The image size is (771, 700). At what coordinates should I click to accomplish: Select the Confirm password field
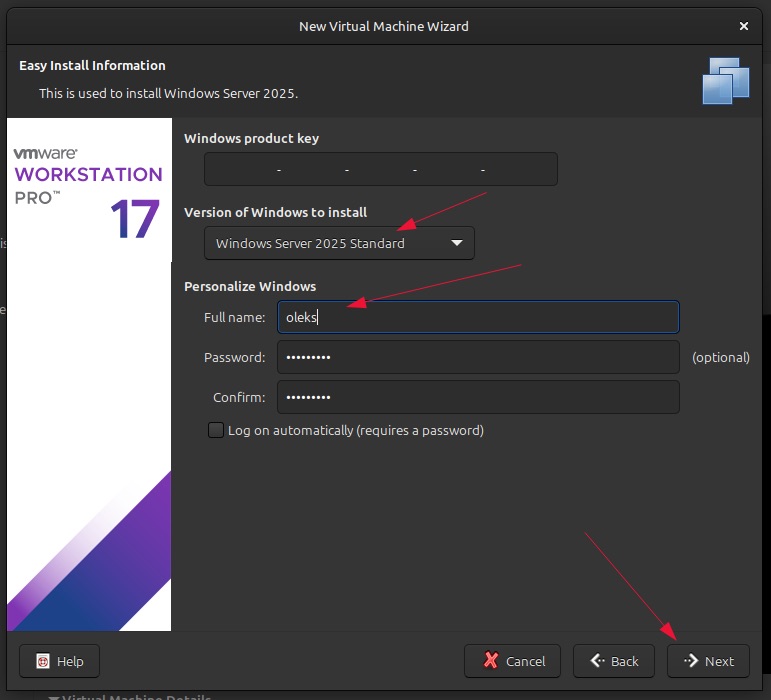point(478,397)
